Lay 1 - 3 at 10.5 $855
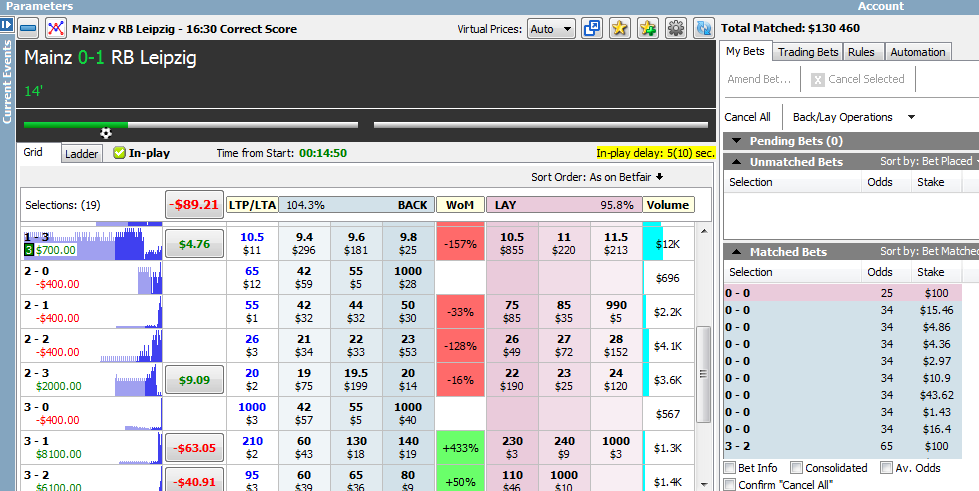Viewport: 979px width, 491px height. coord(511,244)
